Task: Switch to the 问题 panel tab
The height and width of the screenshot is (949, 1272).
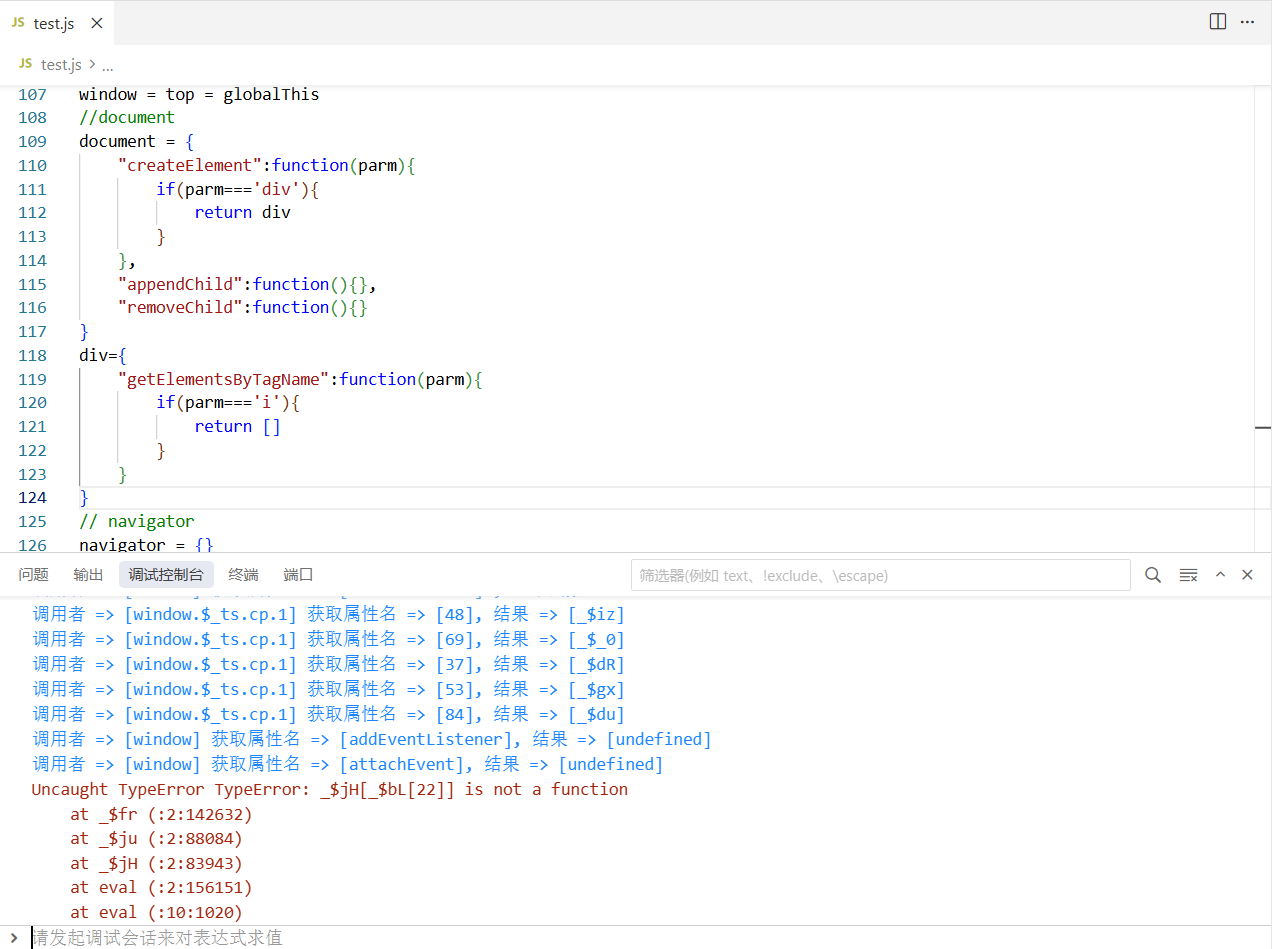Action: (33, 575)
